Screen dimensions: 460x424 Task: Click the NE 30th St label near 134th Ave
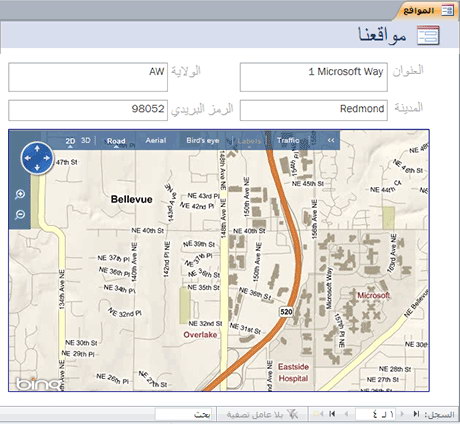[81, 343]
